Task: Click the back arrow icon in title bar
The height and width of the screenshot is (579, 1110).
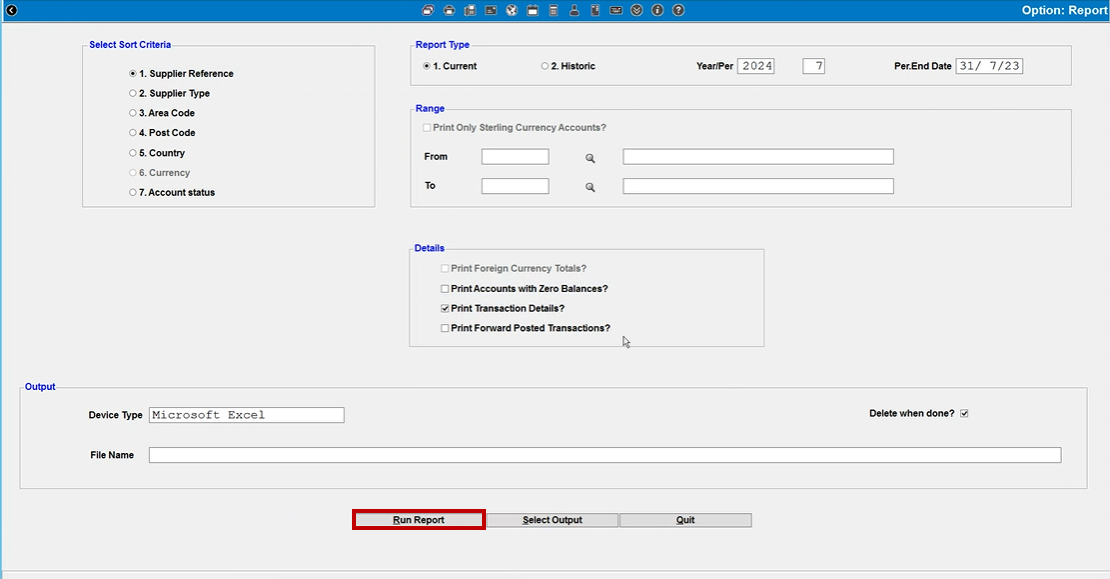Action: click(11, 10)
